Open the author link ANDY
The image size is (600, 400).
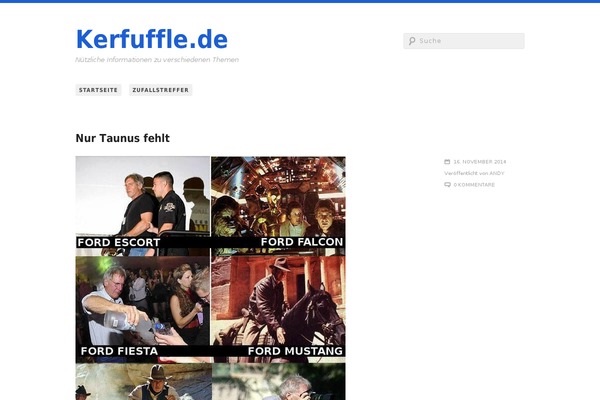click(497, 173)
